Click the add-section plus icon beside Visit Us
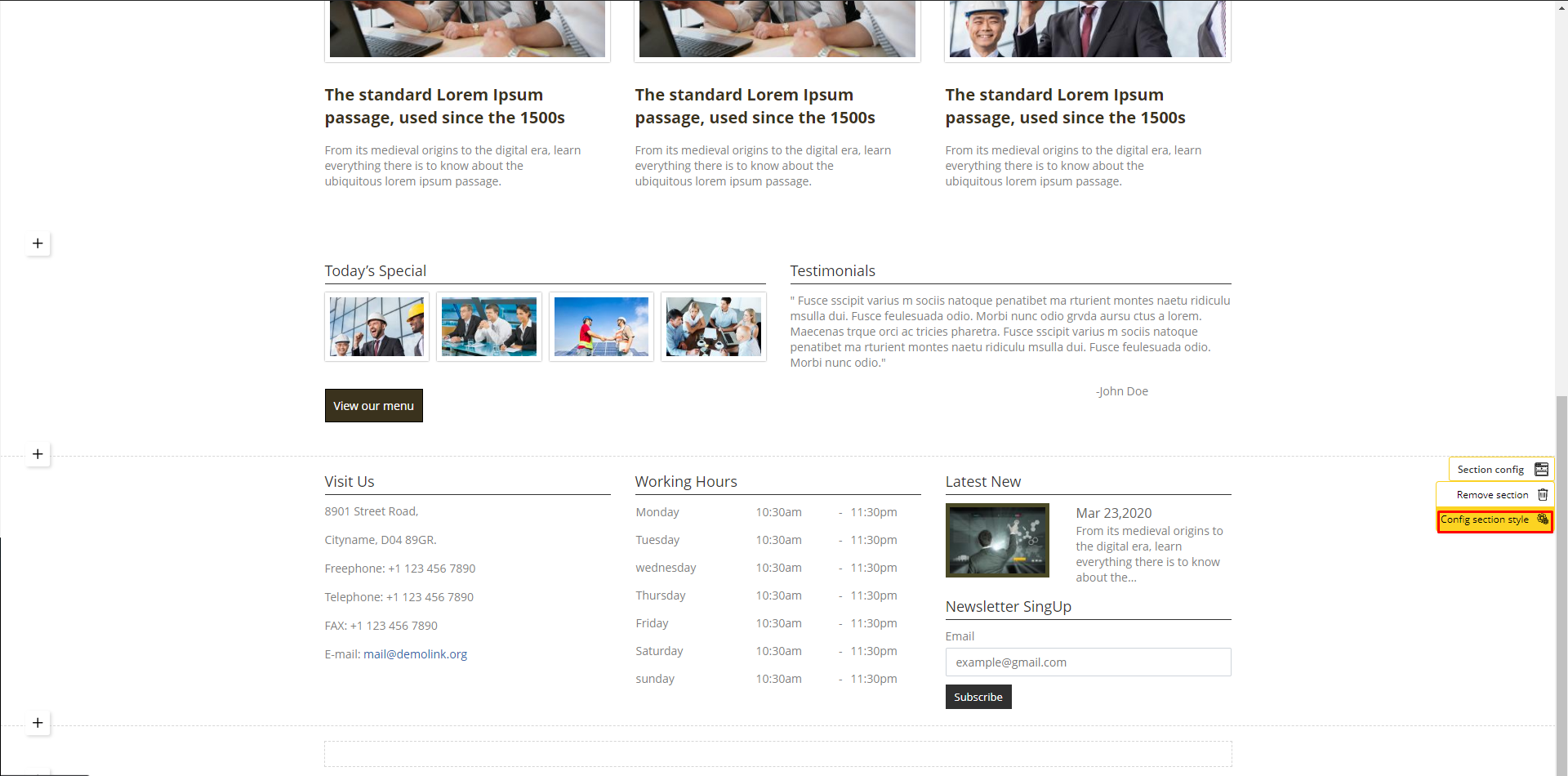The width and height of the screenshot is (1568, 776). click(38, 454)
